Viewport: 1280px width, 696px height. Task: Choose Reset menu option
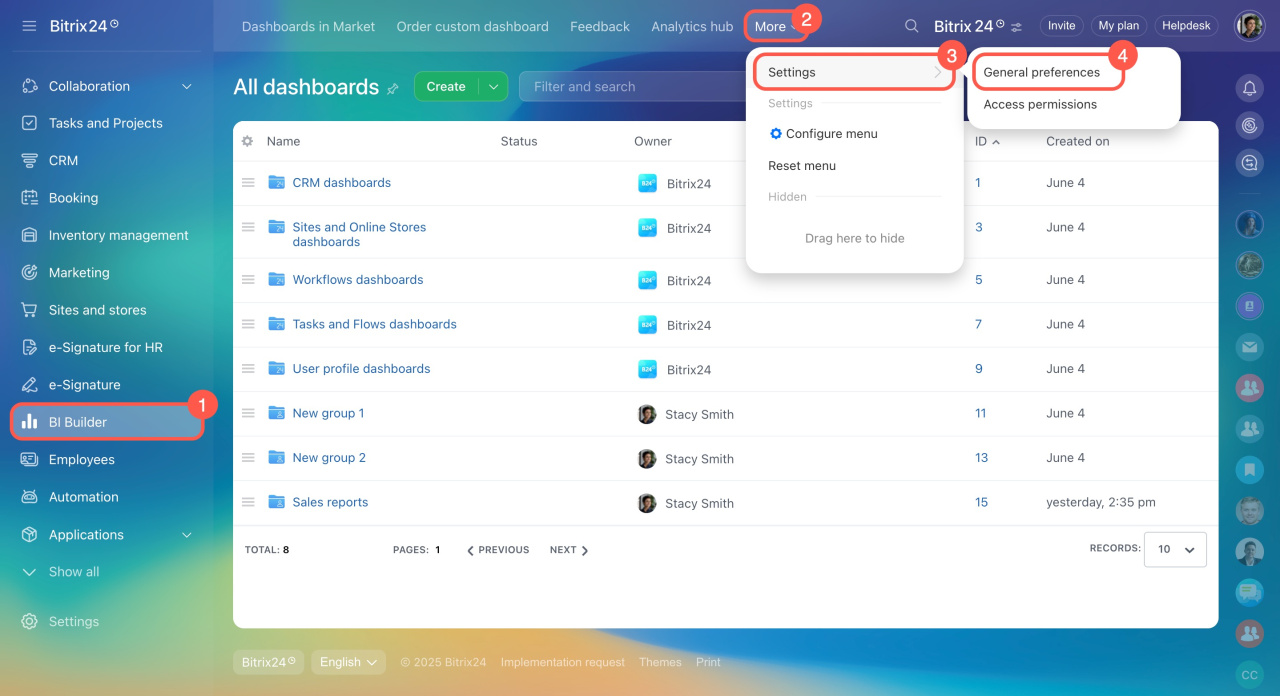[802, 165]
